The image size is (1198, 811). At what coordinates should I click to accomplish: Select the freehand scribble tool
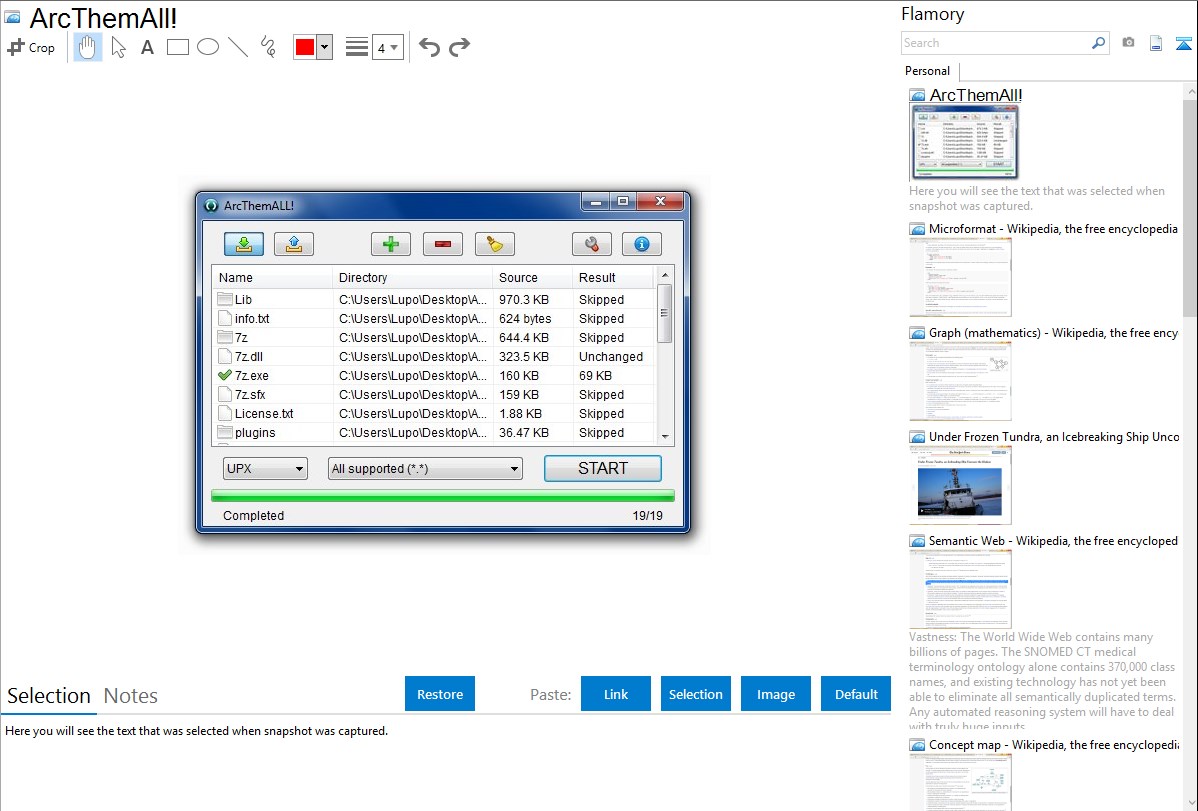point(268,47)
